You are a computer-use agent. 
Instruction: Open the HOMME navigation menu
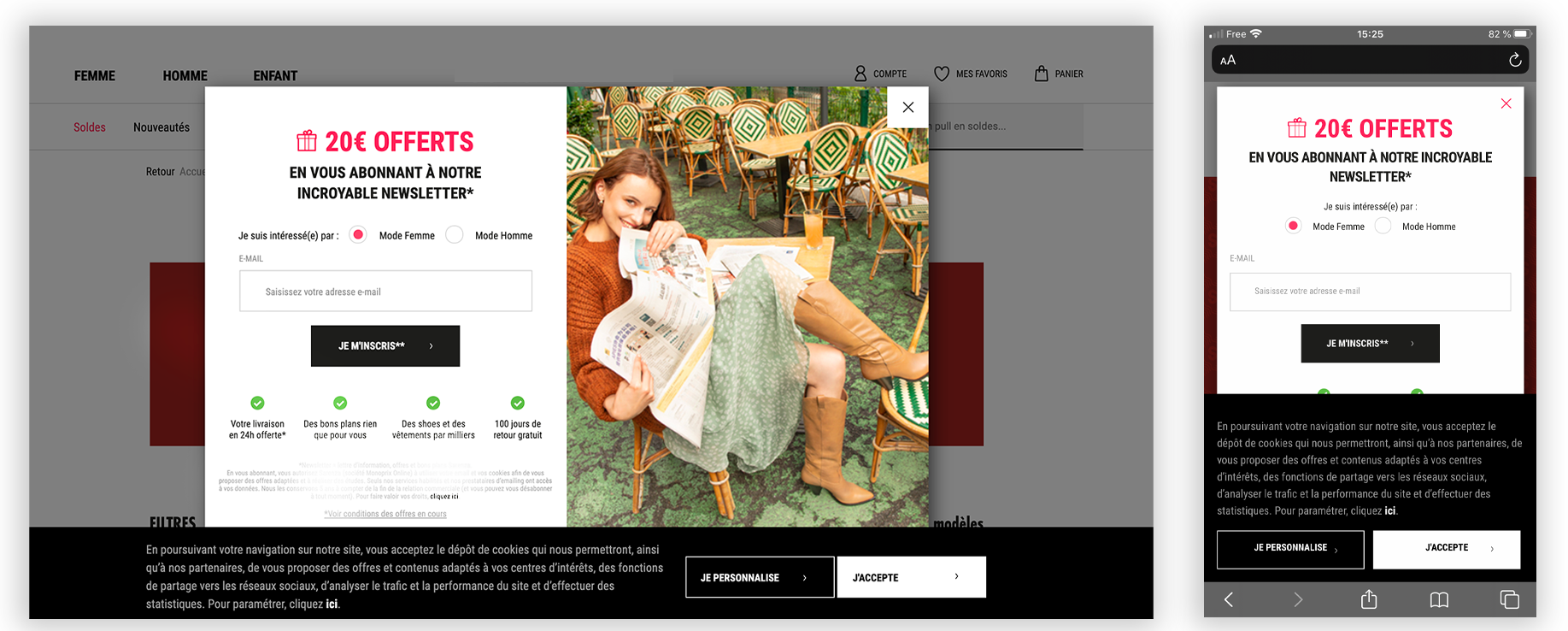[x=185, y=76]
